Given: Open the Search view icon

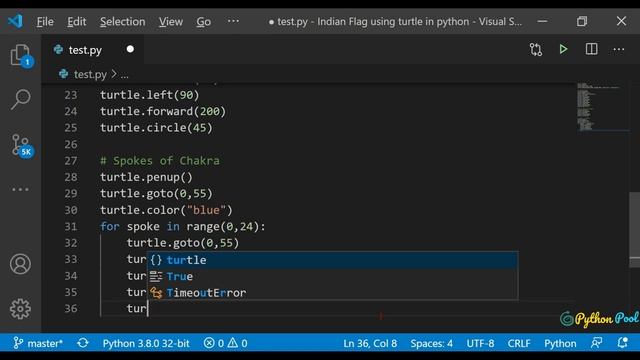Looking at the screenshot, I should coord(20,99).
